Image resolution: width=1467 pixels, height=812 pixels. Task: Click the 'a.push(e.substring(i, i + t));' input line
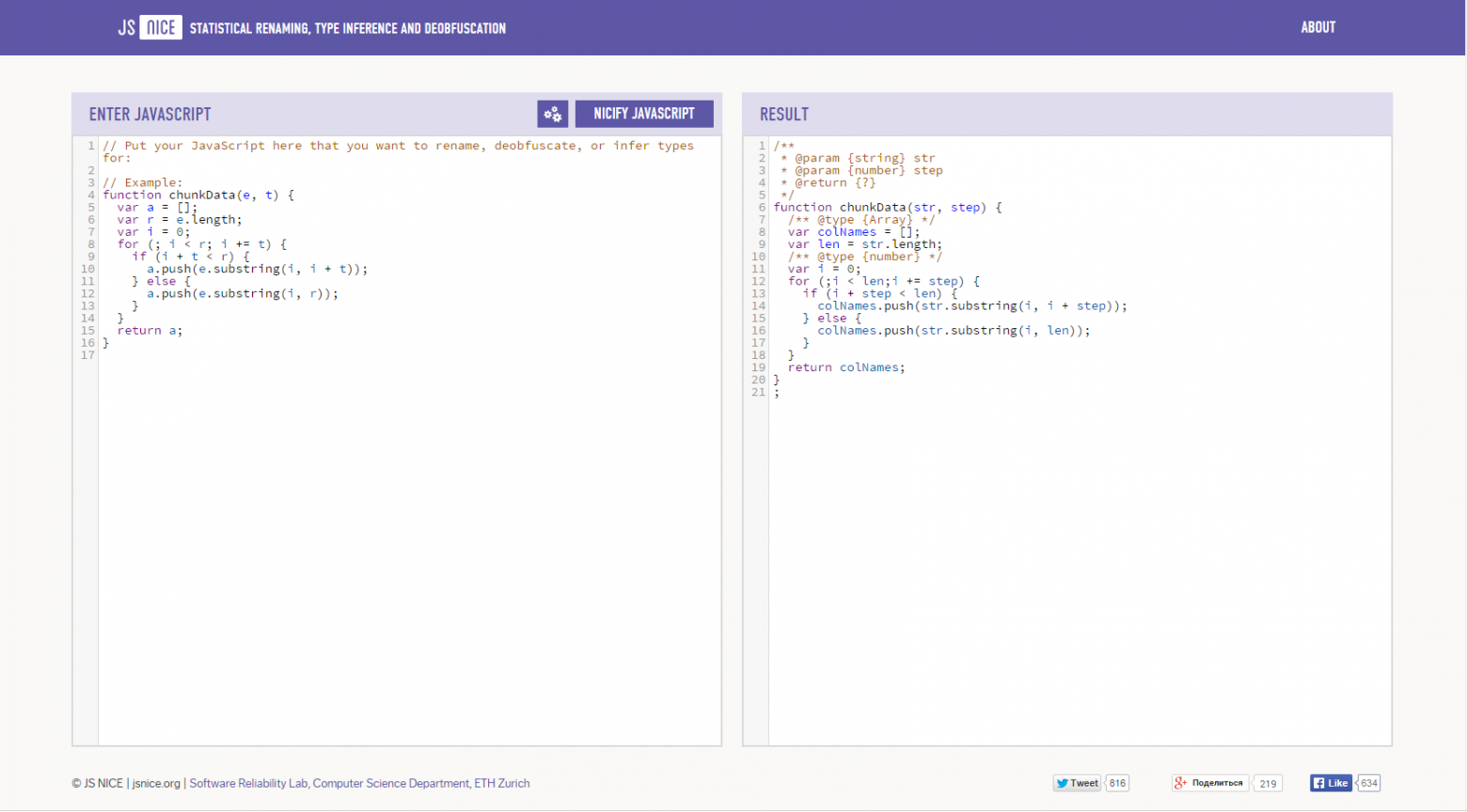coord(258,269)
